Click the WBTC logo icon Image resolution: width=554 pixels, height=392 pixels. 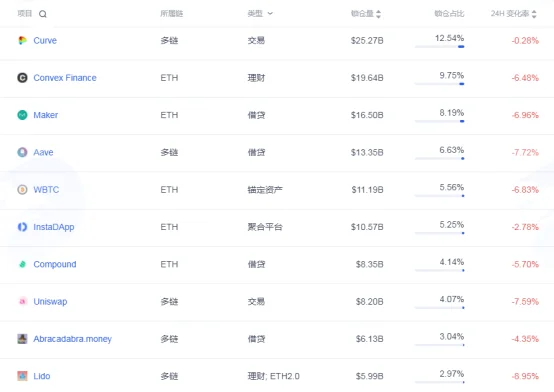22,189
